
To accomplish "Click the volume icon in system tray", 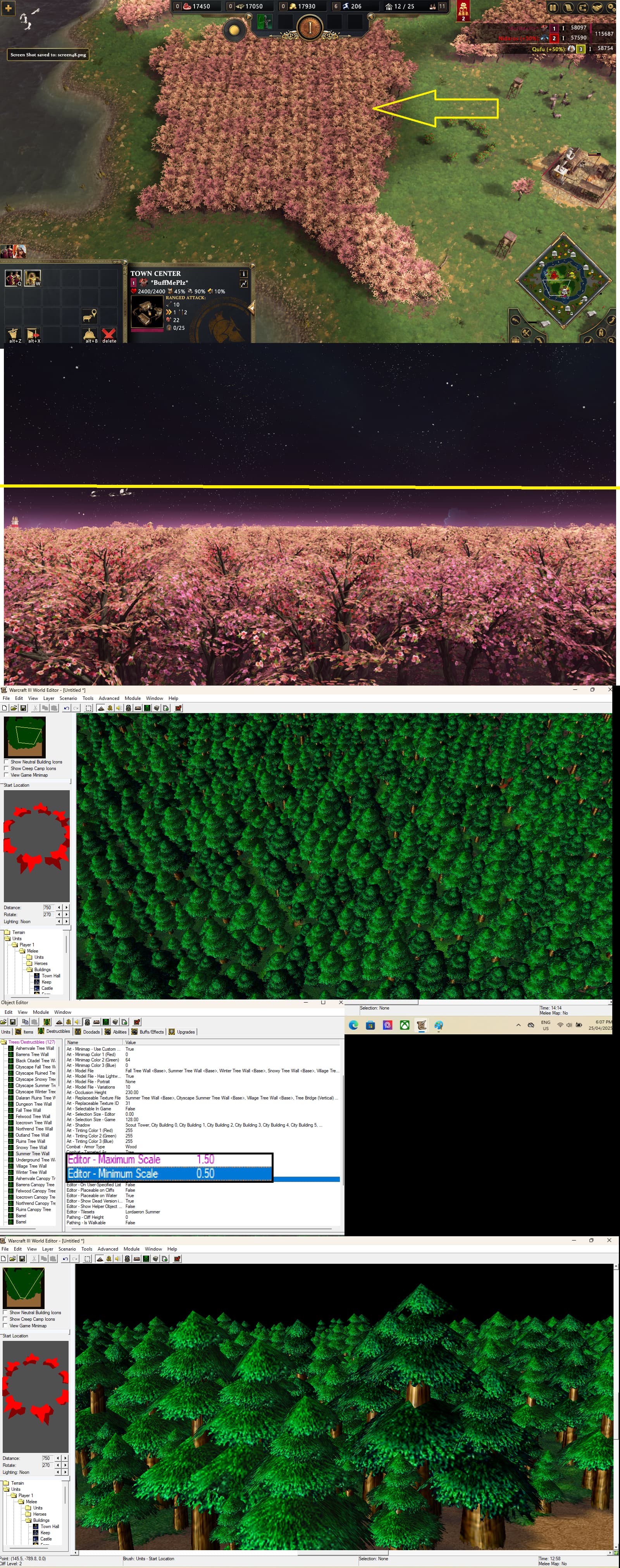I will [569, 1025].
